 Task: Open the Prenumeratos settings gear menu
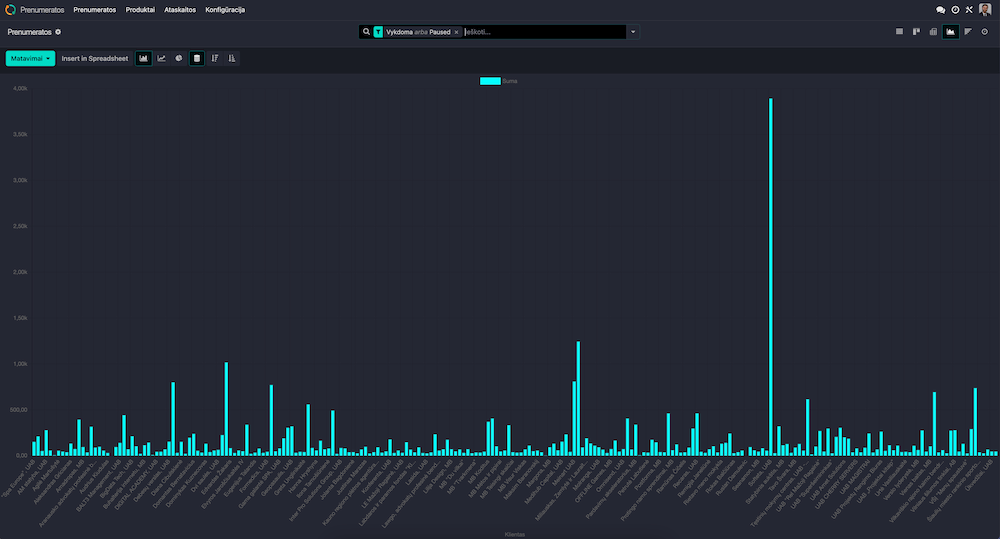(58, 32)
